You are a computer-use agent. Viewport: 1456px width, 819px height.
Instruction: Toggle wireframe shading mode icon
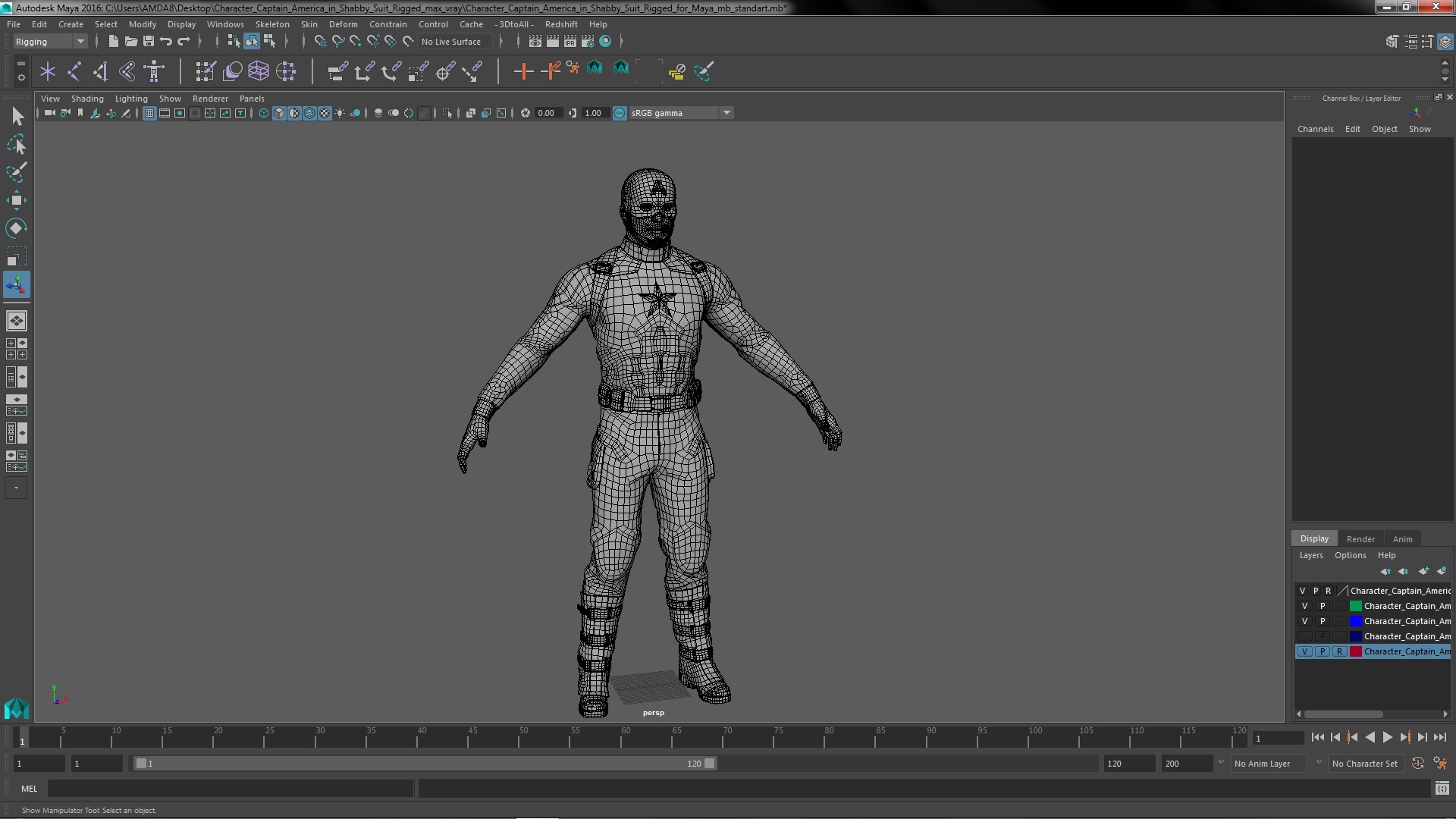[264, 112]
